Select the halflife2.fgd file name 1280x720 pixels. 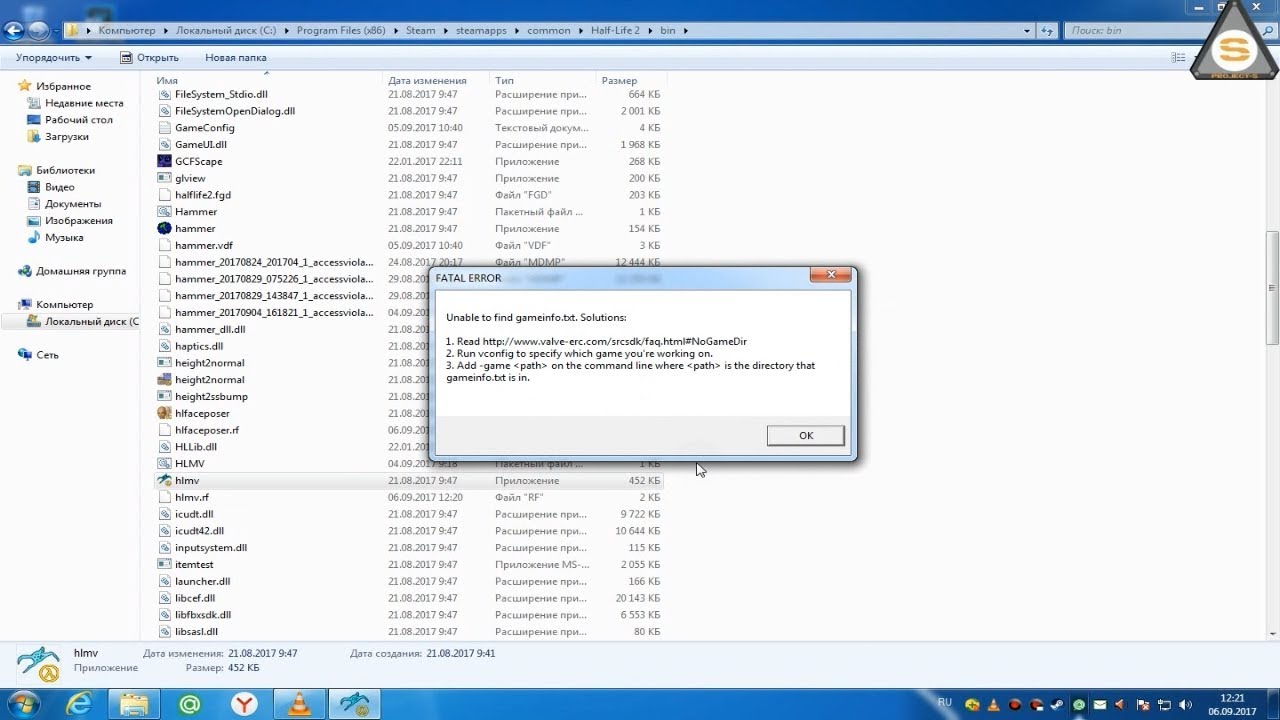point(202,195)
